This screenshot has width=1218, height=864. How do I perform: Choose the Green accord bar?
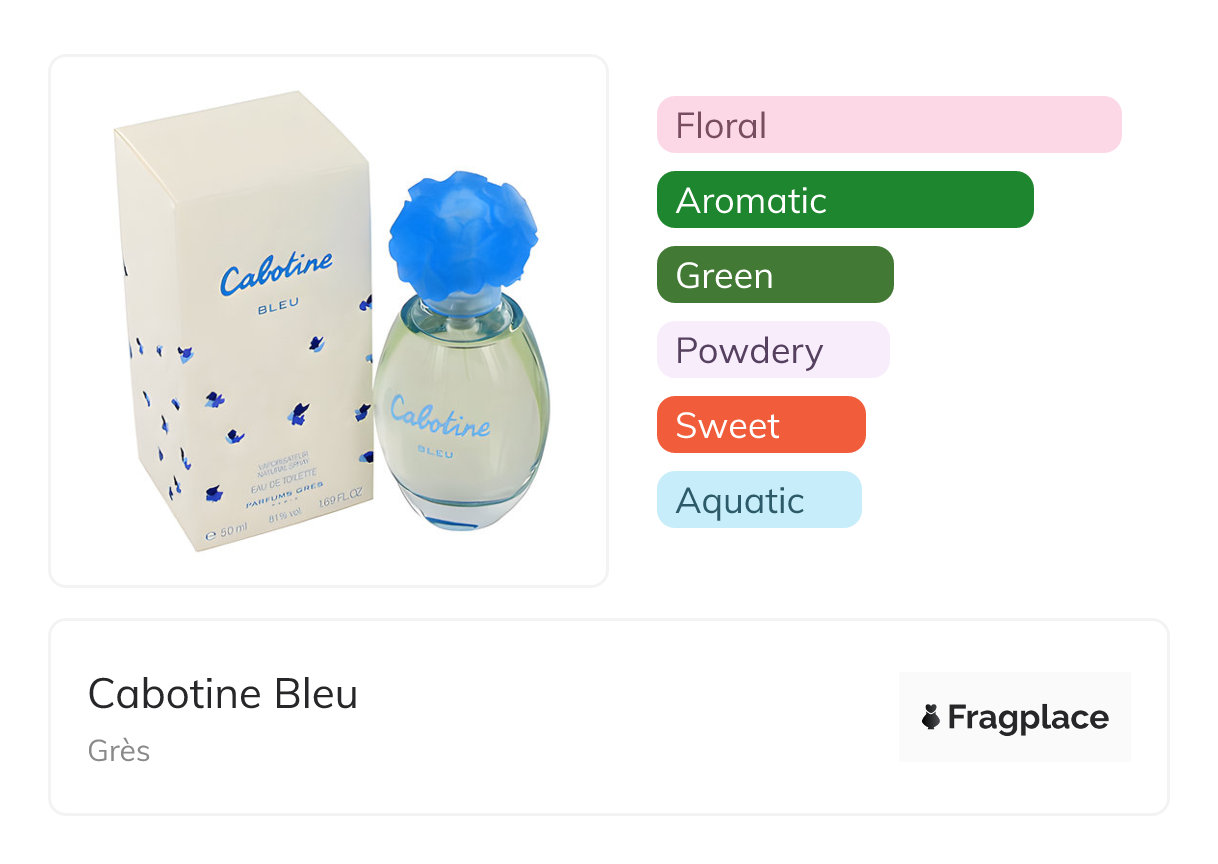774,275
